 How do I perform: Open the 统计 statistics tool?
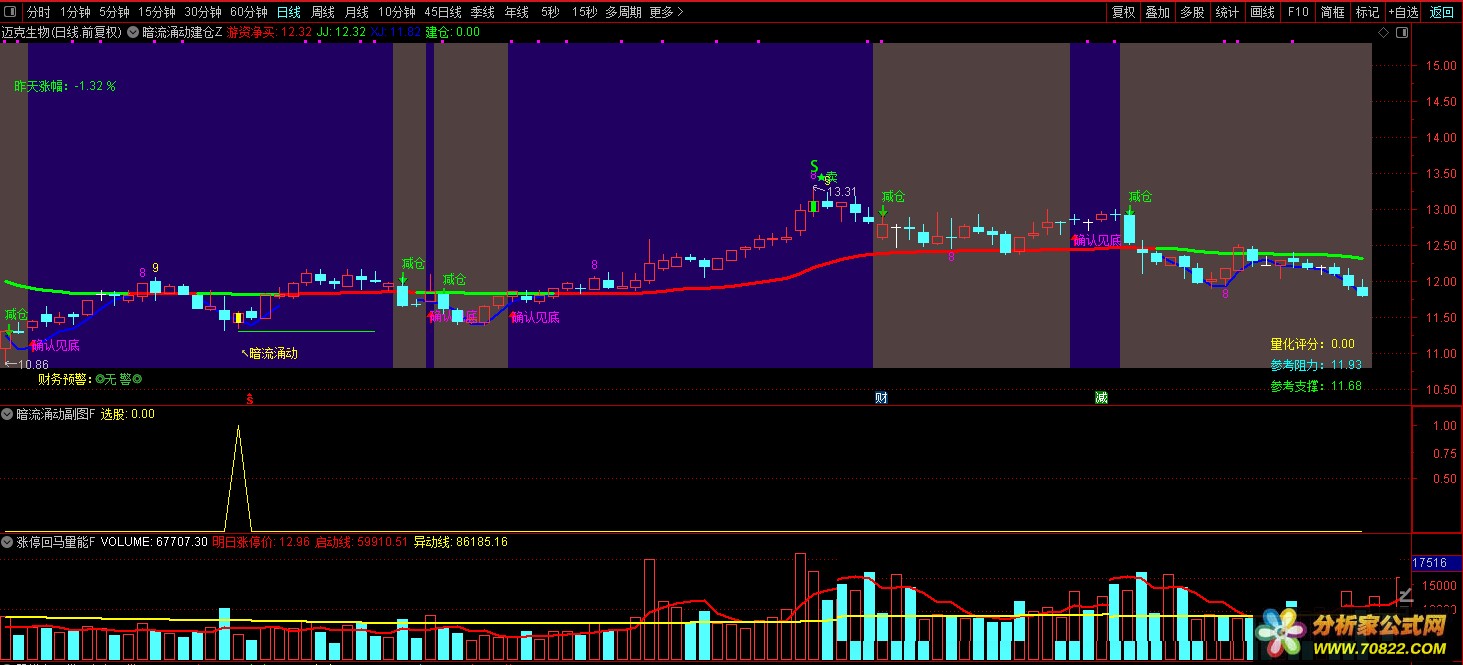point(1227,12)
